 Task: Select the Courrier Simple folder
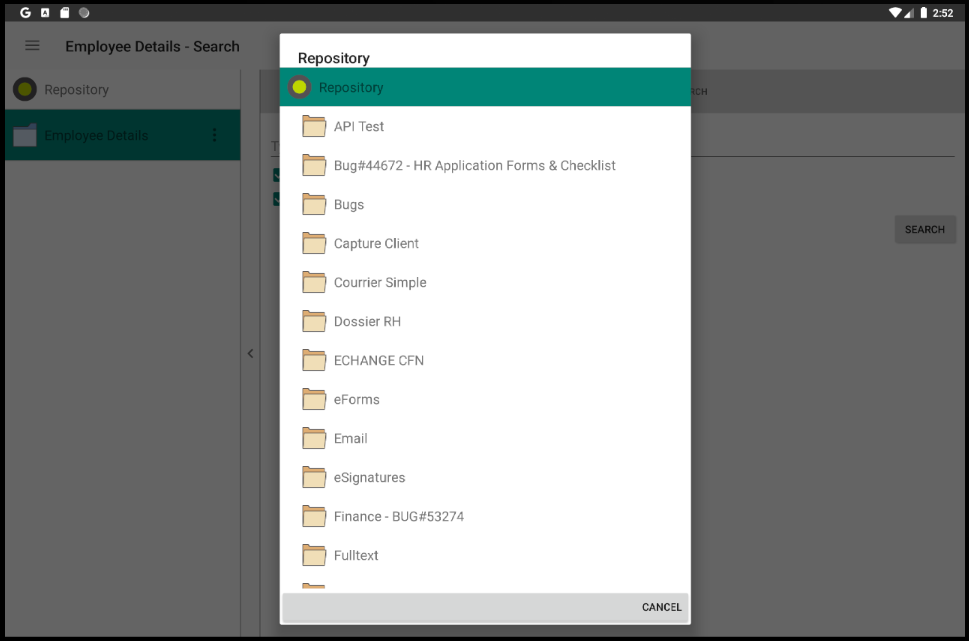(x=380, y=282)
